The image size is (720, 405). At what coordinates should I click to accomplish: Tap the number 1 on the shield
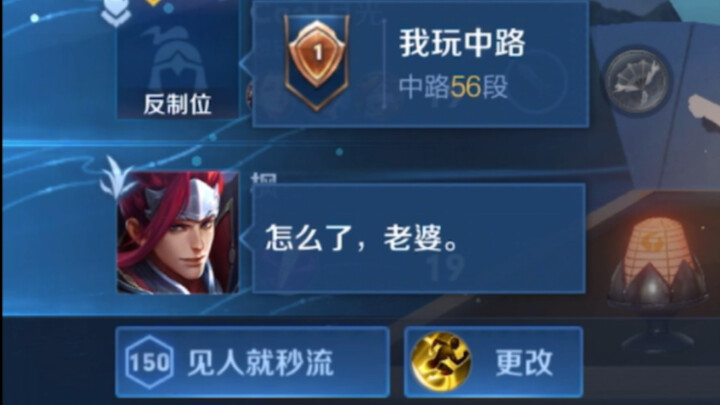click(x=318, y=52)
